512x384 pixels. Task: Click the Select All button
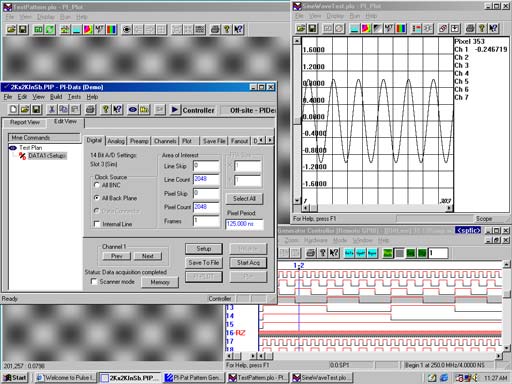click(x=244, y=199)
